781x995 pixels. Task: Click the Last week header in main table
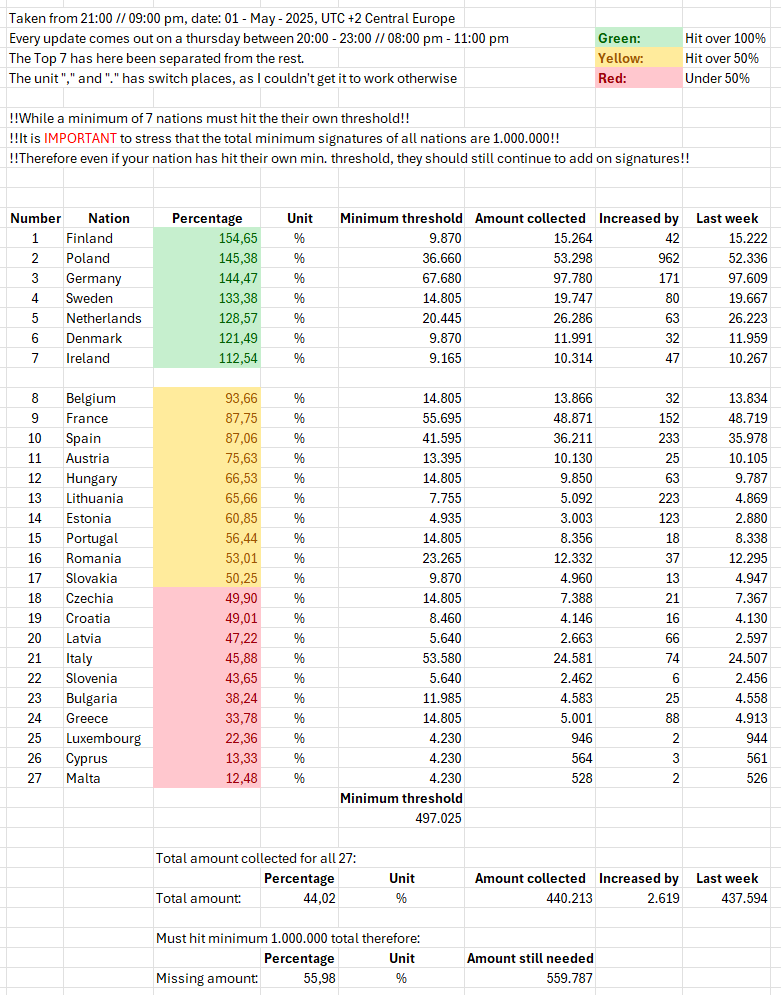727,218
